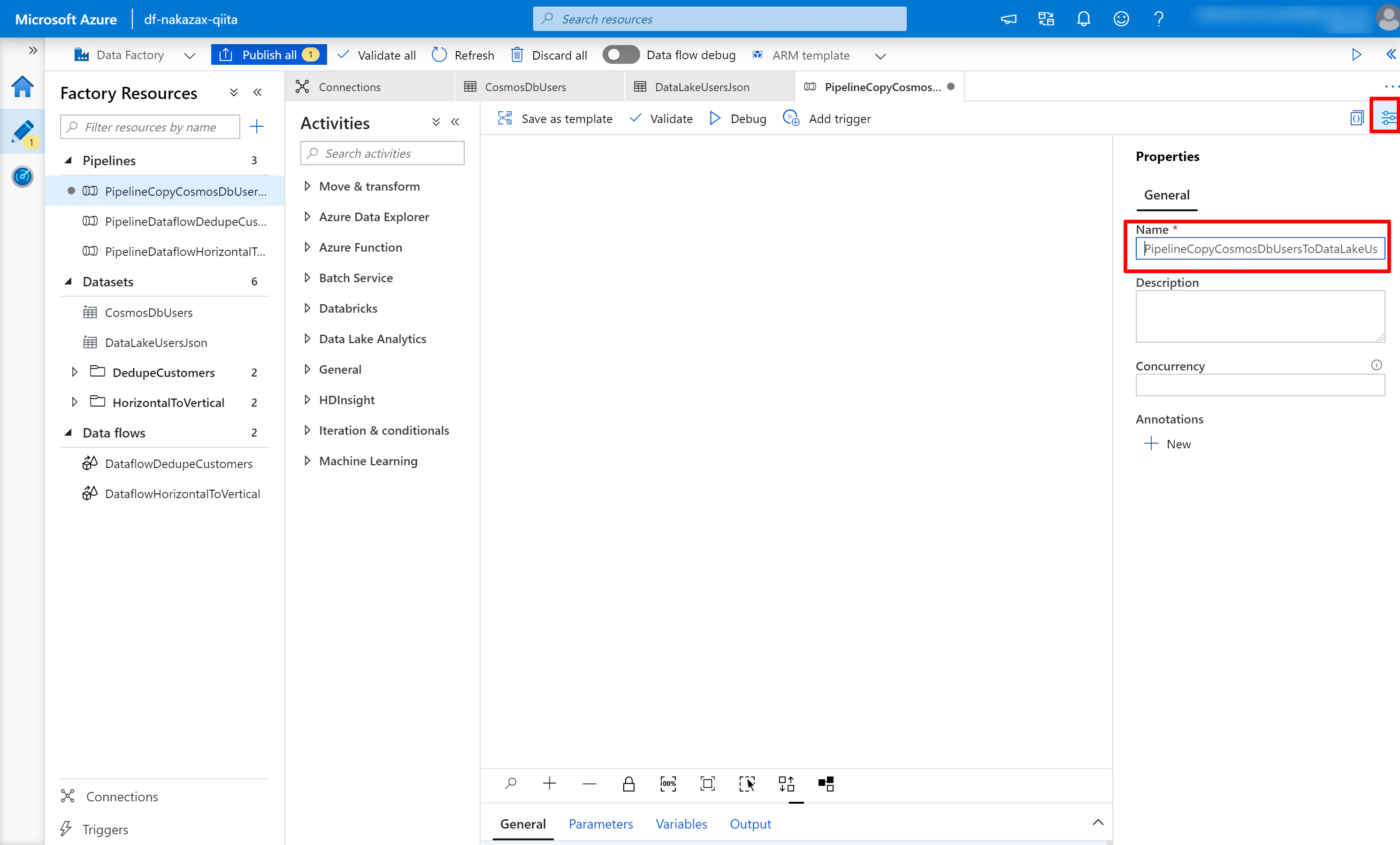1400x845 pixels.
Task: Click the auto align icon
Action: (787, 784)
